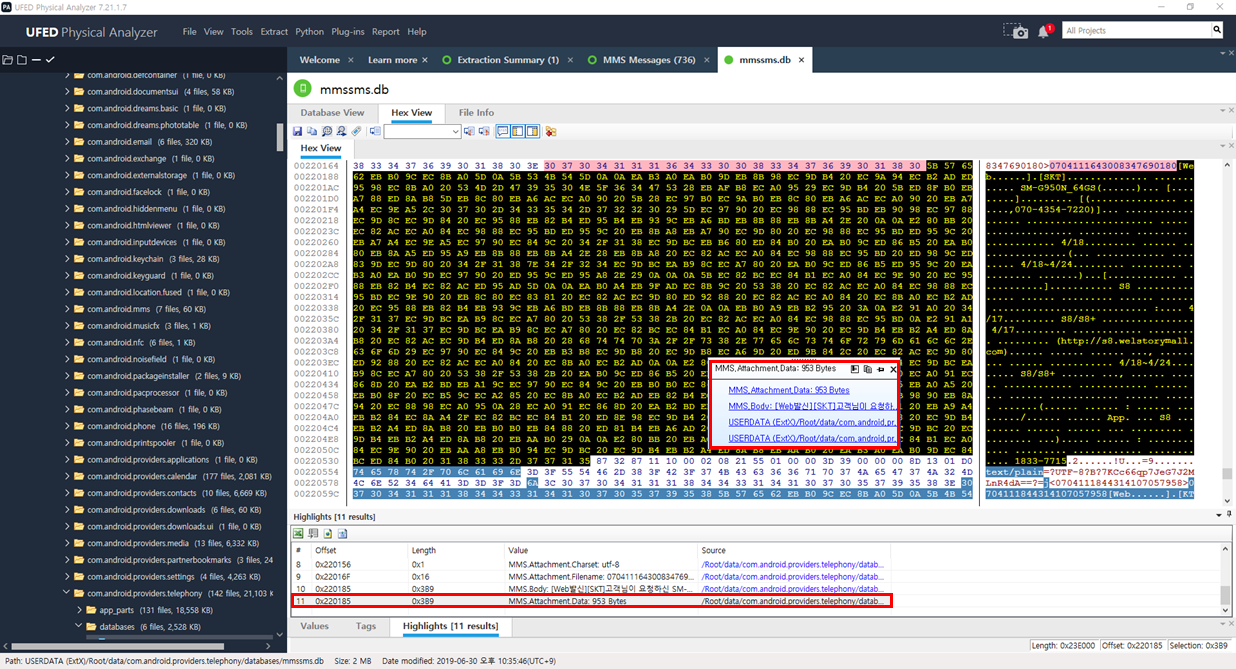
Task: Switch to the File Info tab
Action: pyautogui.click(x=476, y=113)
